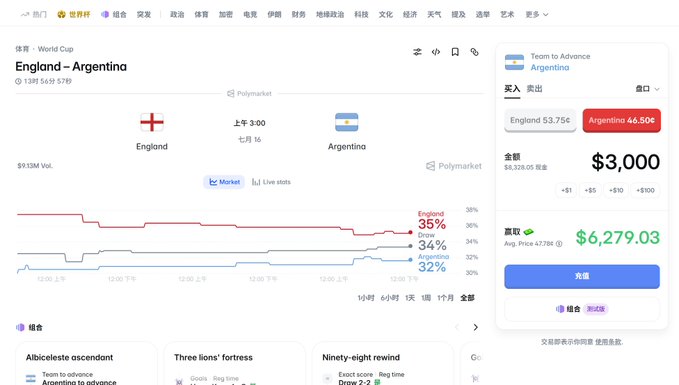Click the 组合 测试版 button in trade panel
This screenshot has width=679, height=385.
click(x=582, y=309)
